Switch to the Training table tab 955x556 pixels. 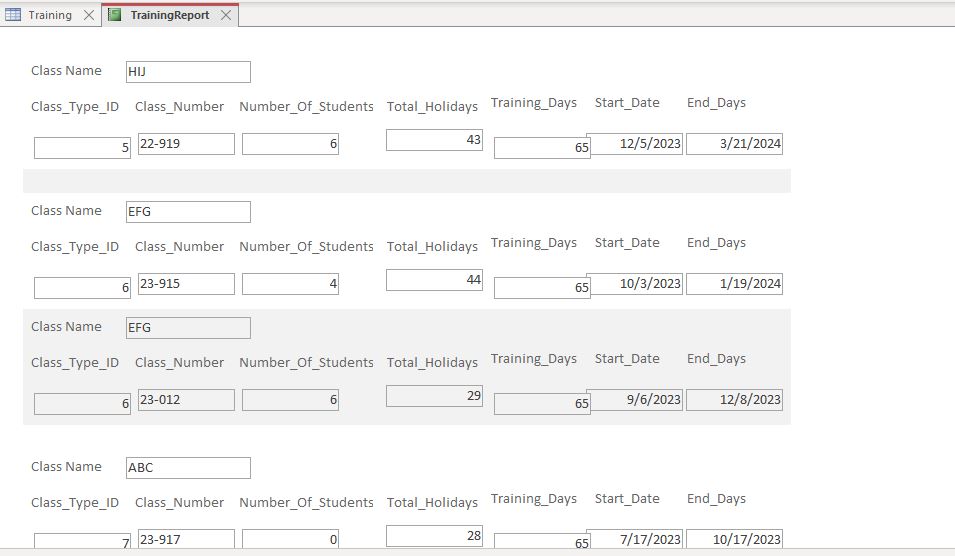point(50,15)
